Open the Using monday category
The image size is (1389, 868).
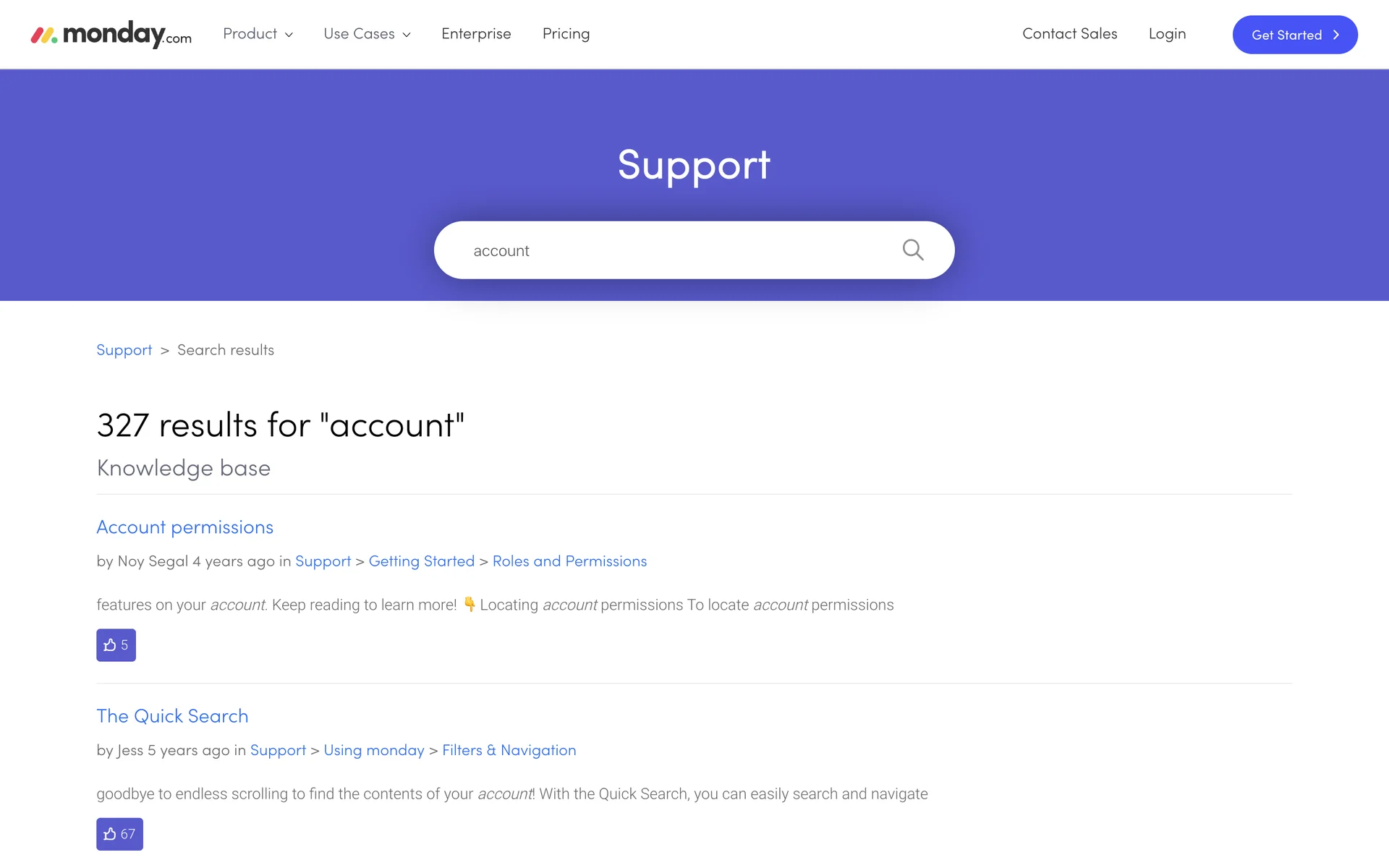point(374,750)
